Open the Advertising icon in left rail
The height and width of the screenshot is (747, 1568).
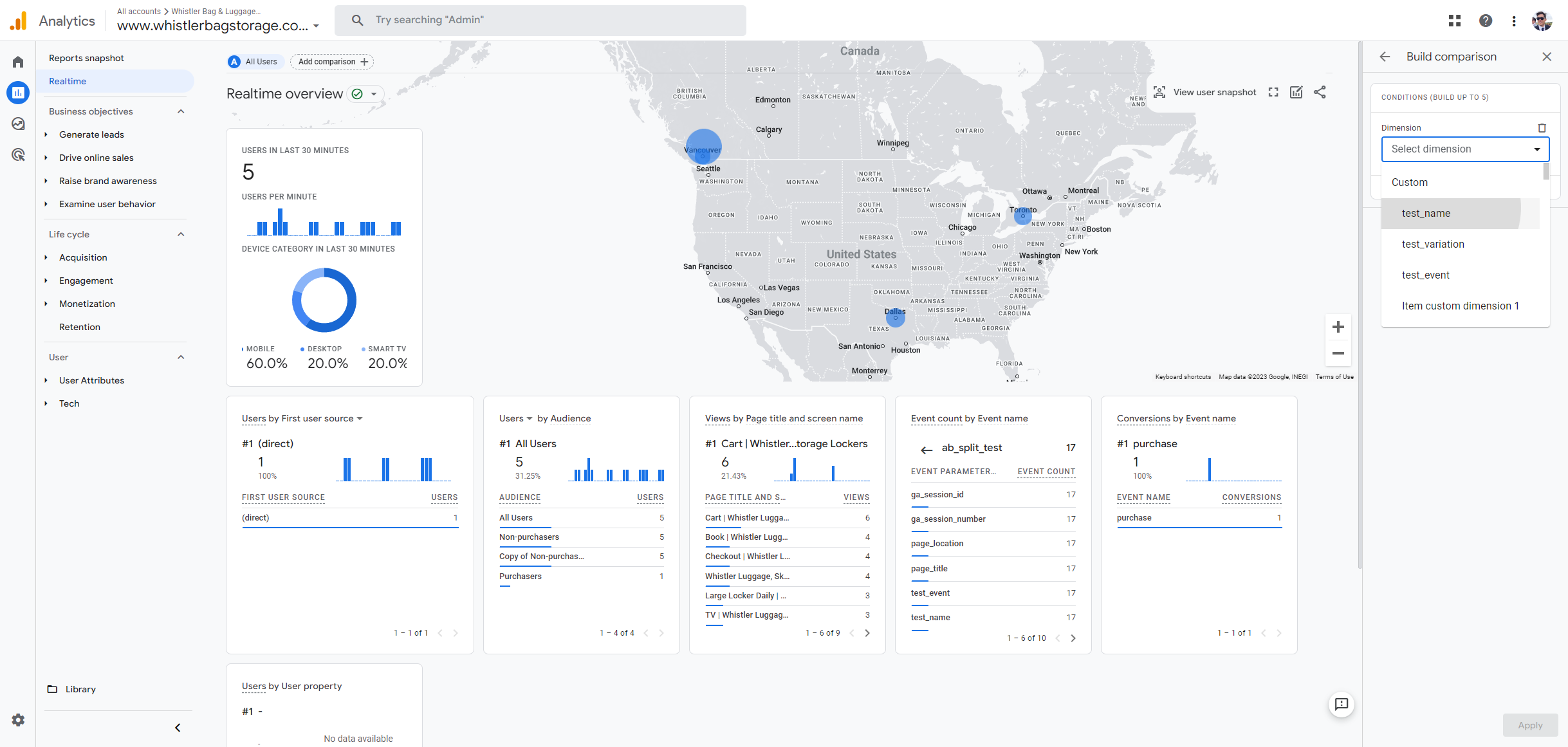18,154
